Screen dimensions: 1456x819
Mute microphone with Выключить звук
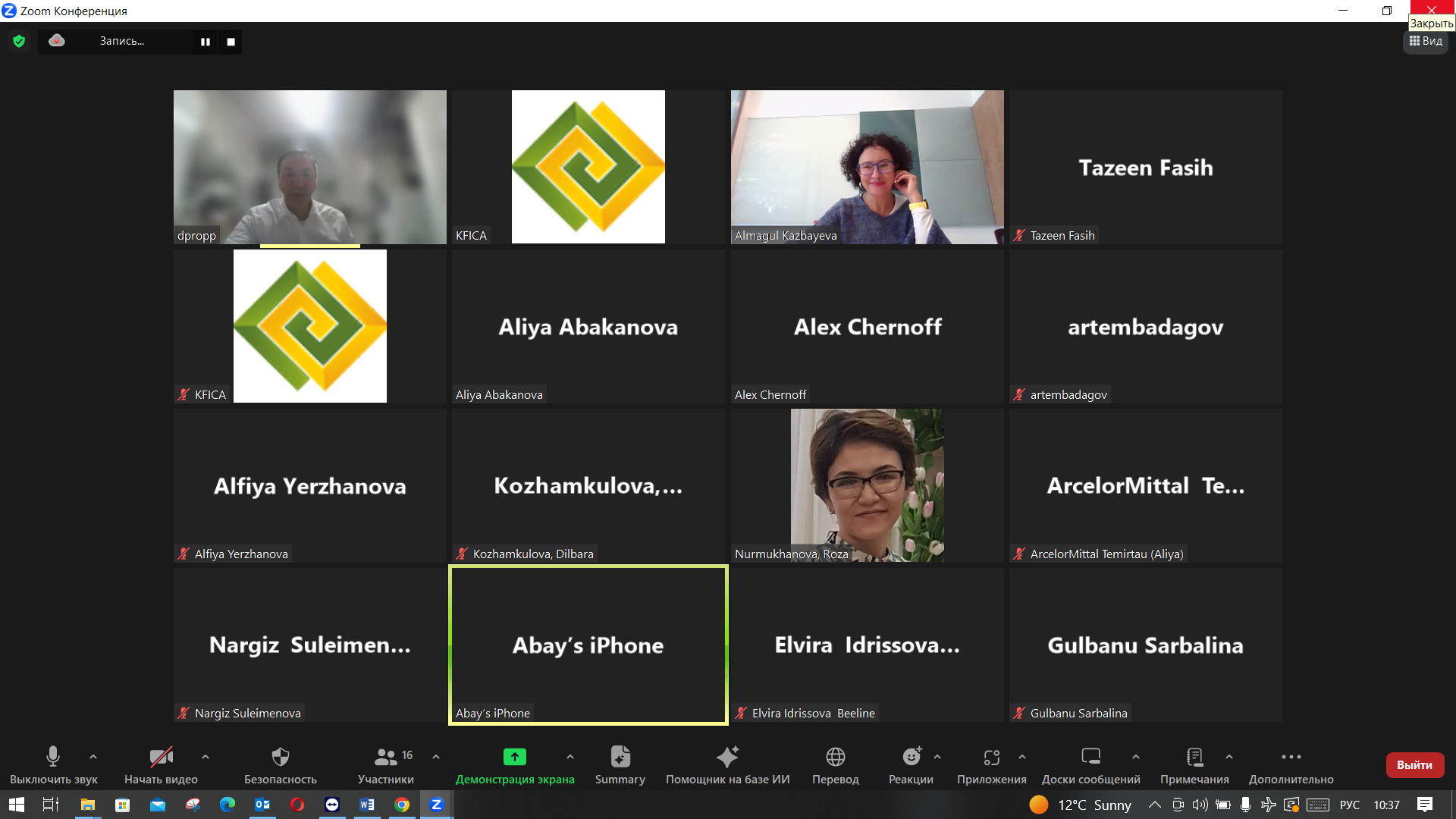[x=53, y=764]
